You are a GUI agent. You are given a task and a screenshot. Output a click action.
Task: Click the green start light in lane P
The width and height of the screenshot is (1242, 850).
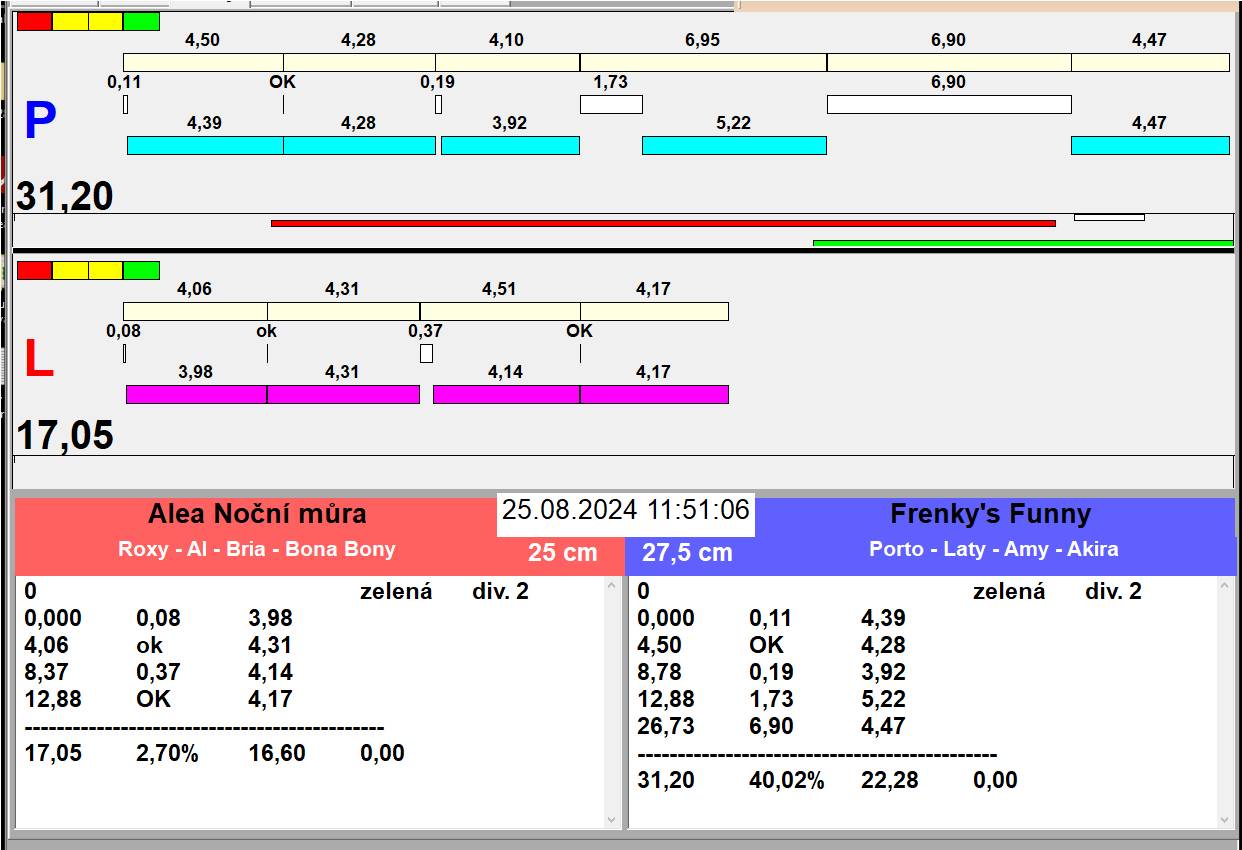[141, 21]
